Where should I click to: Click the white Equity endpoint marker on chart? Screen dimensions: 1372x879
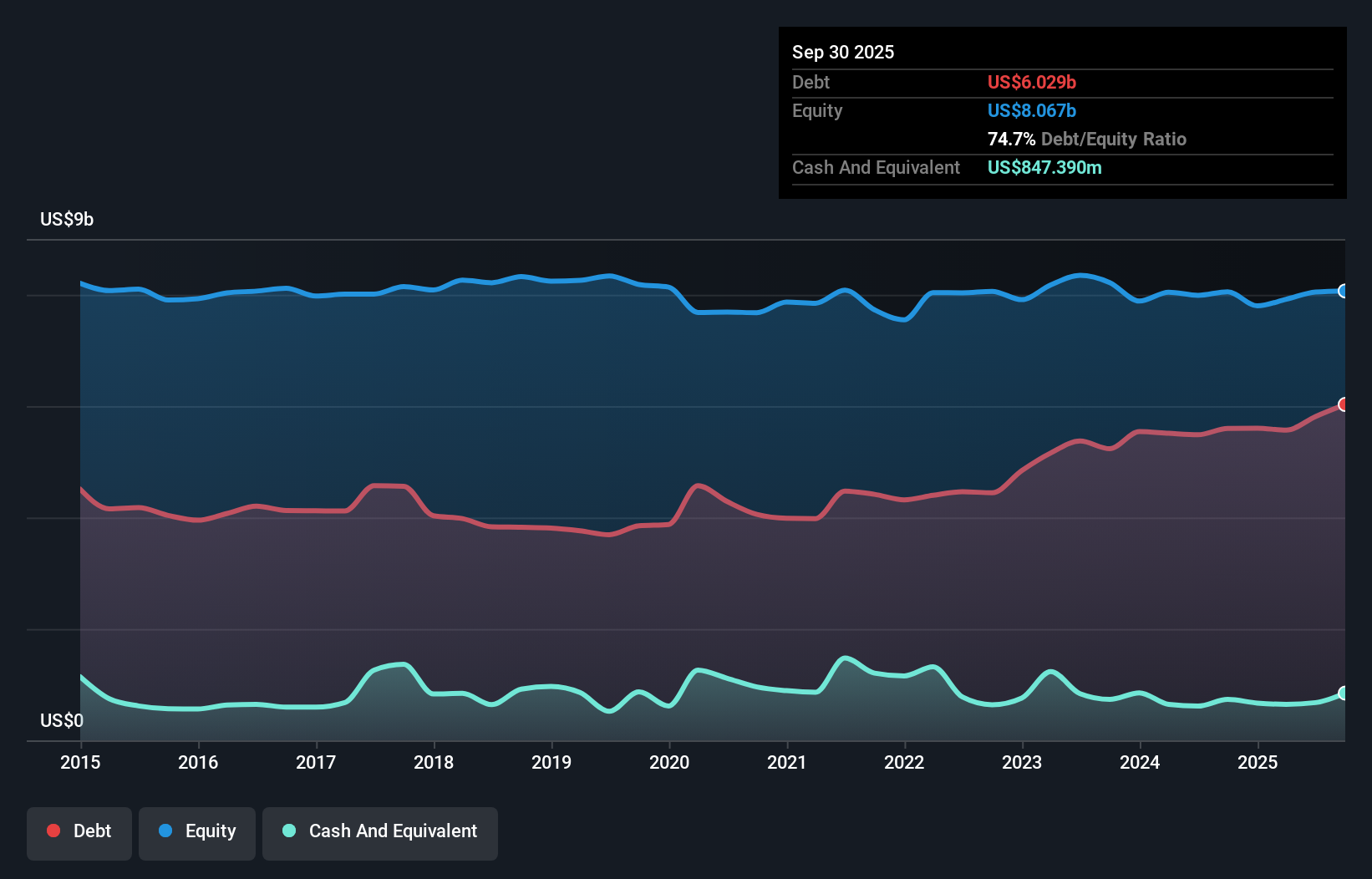coord(1344,292)
